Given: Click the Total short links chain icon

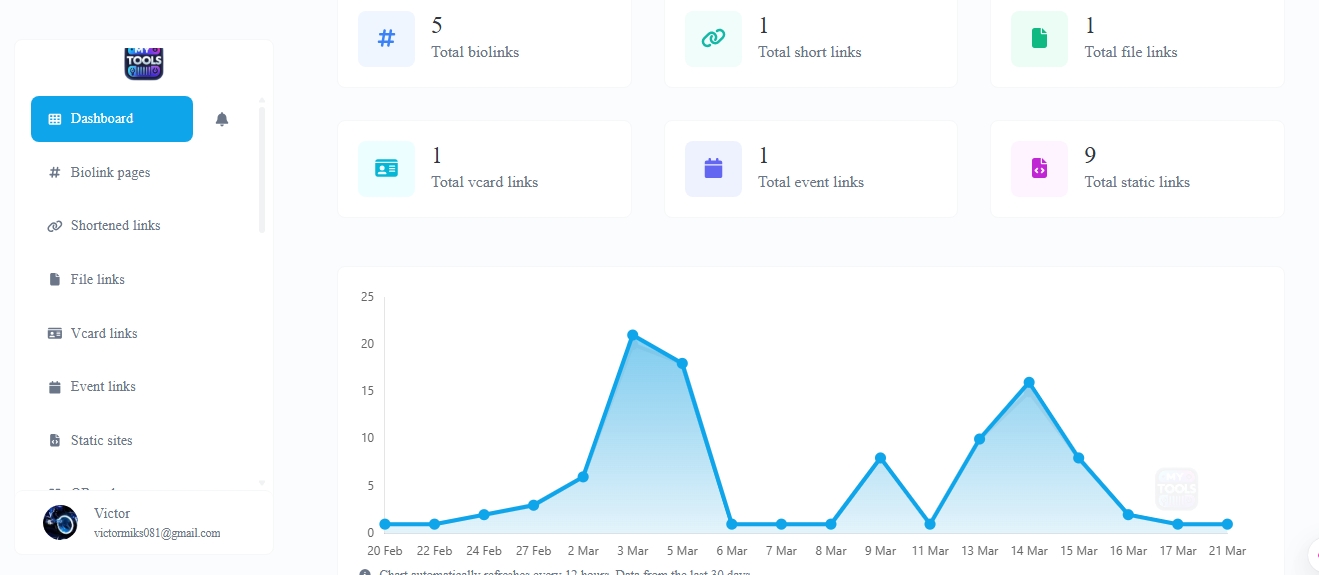Looking at the screenshot, I should pyautogui.click(x=713, y=39).
